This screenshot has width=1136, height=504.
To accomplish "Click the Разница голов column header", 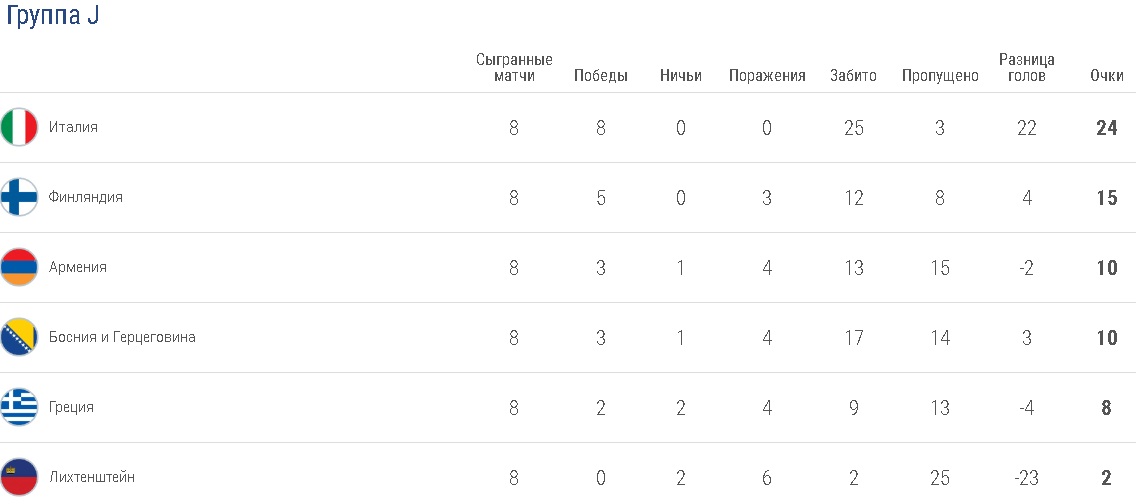I will [1027, 68].
